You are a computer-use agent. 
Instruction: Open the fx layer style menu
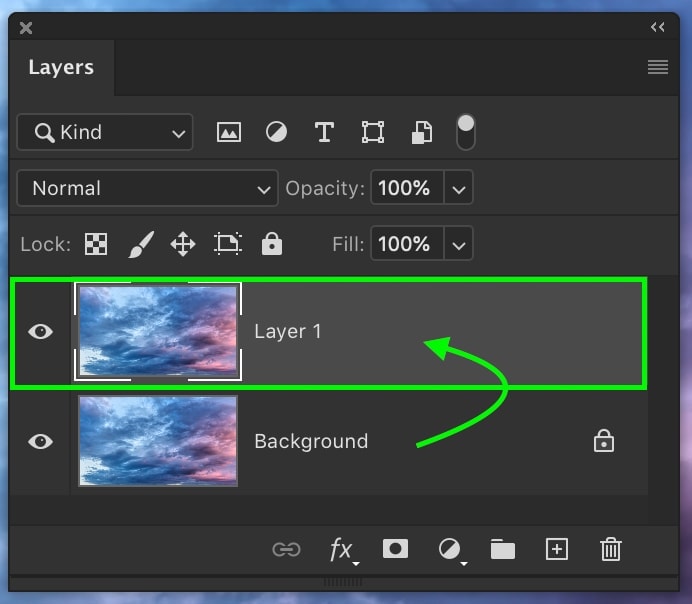coord(343,551)
